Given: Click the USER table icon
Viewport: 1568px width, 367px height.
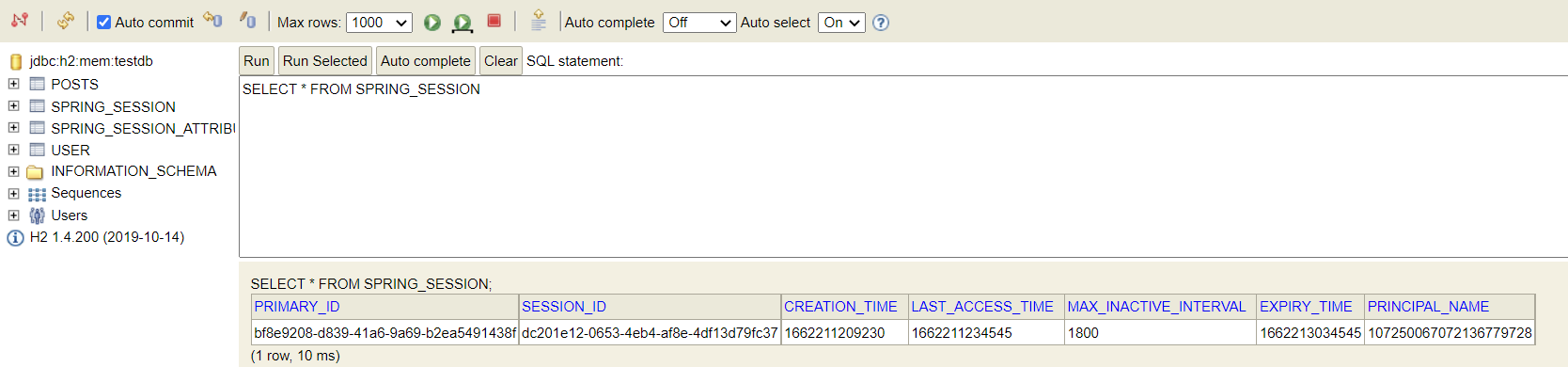Looking at the screenshot, I should 37,149.
